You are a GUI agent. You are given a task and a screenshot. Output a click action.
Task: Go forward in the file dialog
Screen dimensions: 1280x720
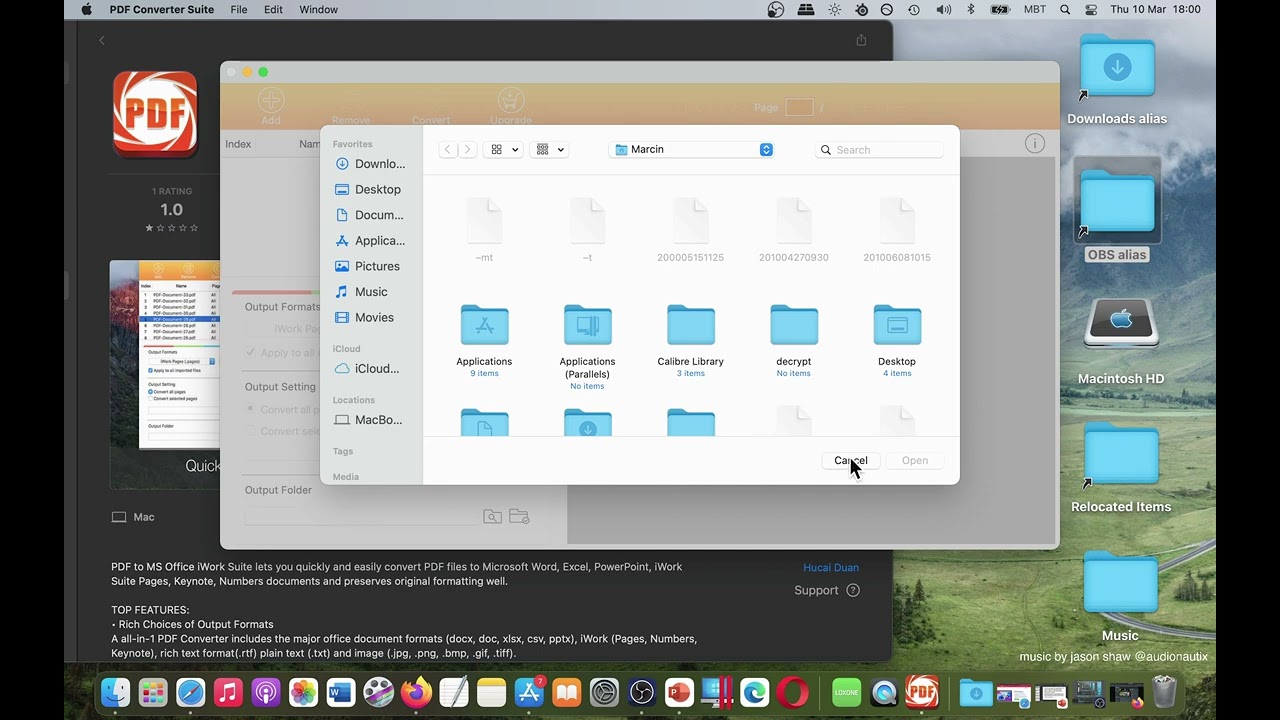click(467, 149)
